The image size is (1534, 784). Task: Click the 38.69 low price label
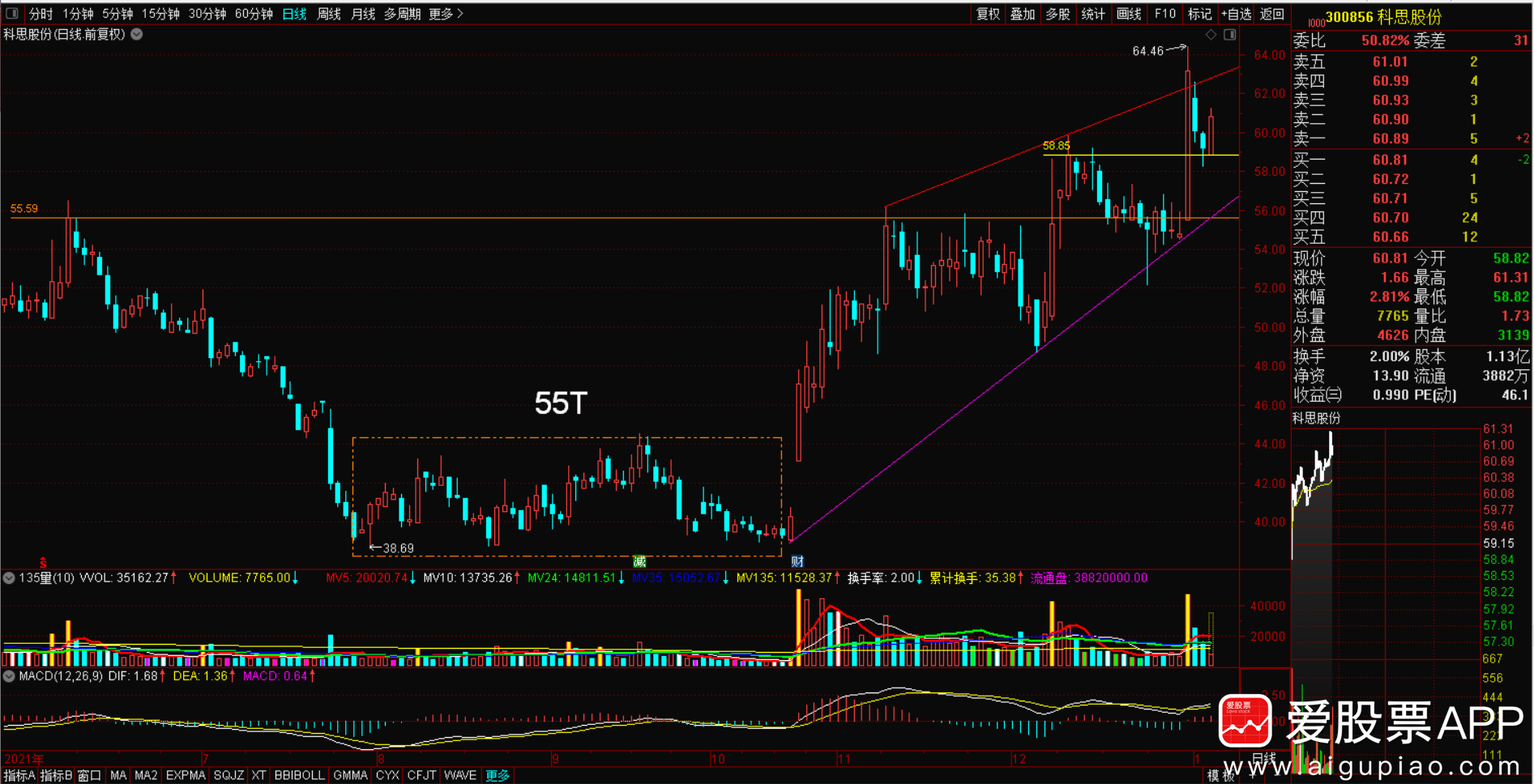[x=398, y=548]
